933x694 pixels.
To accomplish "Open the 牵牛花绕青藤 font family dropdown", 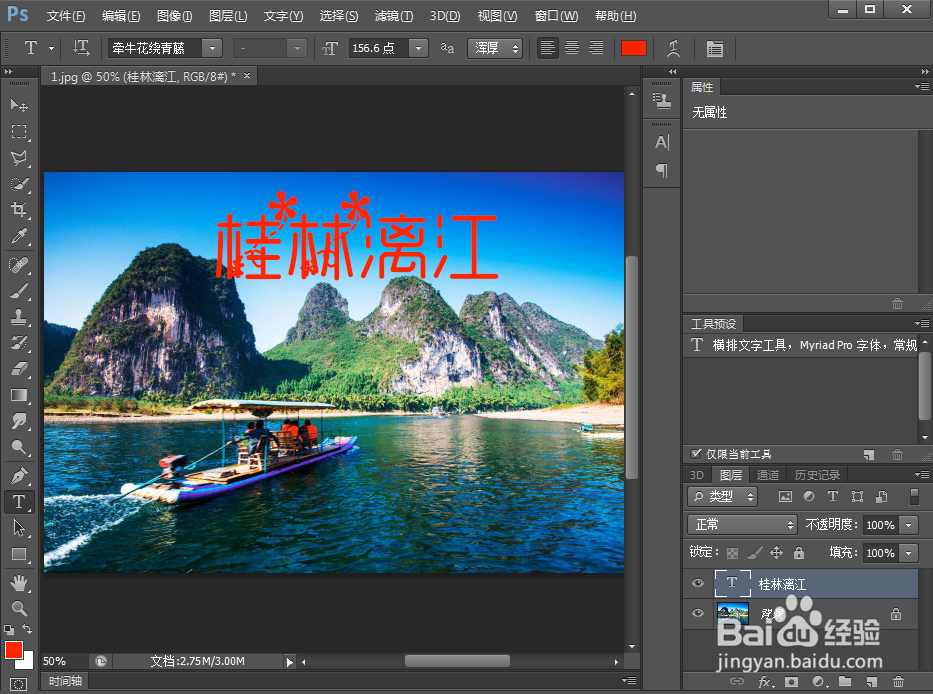I will tap(210, 47).
